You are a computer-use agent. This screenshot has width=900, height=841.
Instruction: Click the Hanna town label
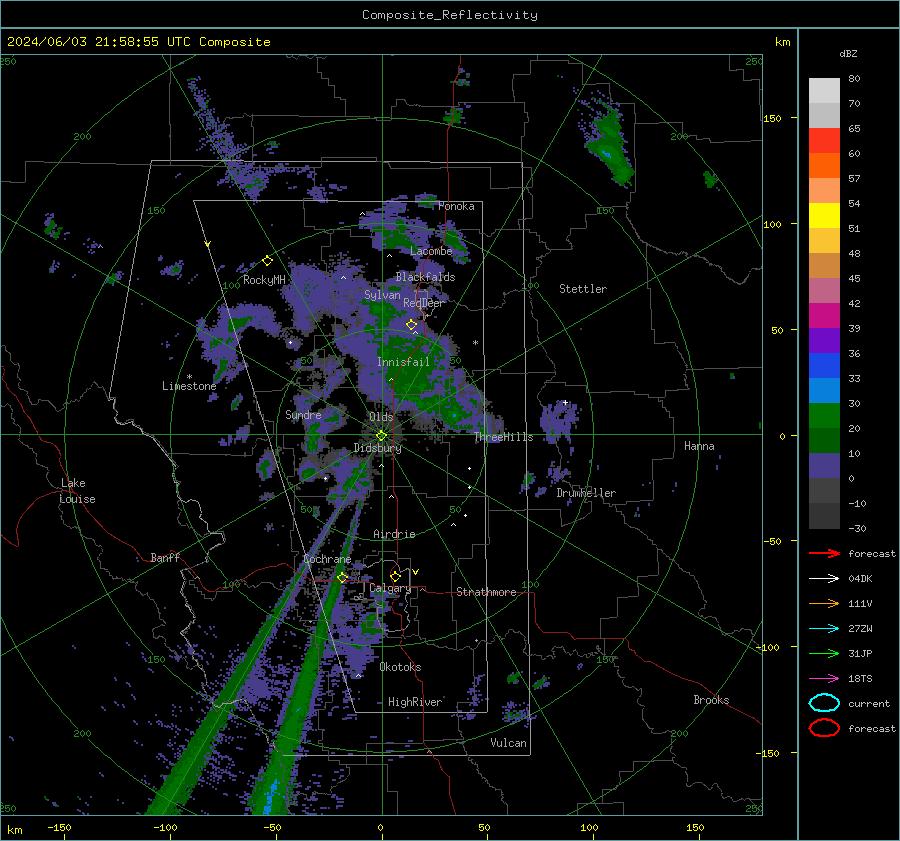pyautogui.click(x=699, y=446)
